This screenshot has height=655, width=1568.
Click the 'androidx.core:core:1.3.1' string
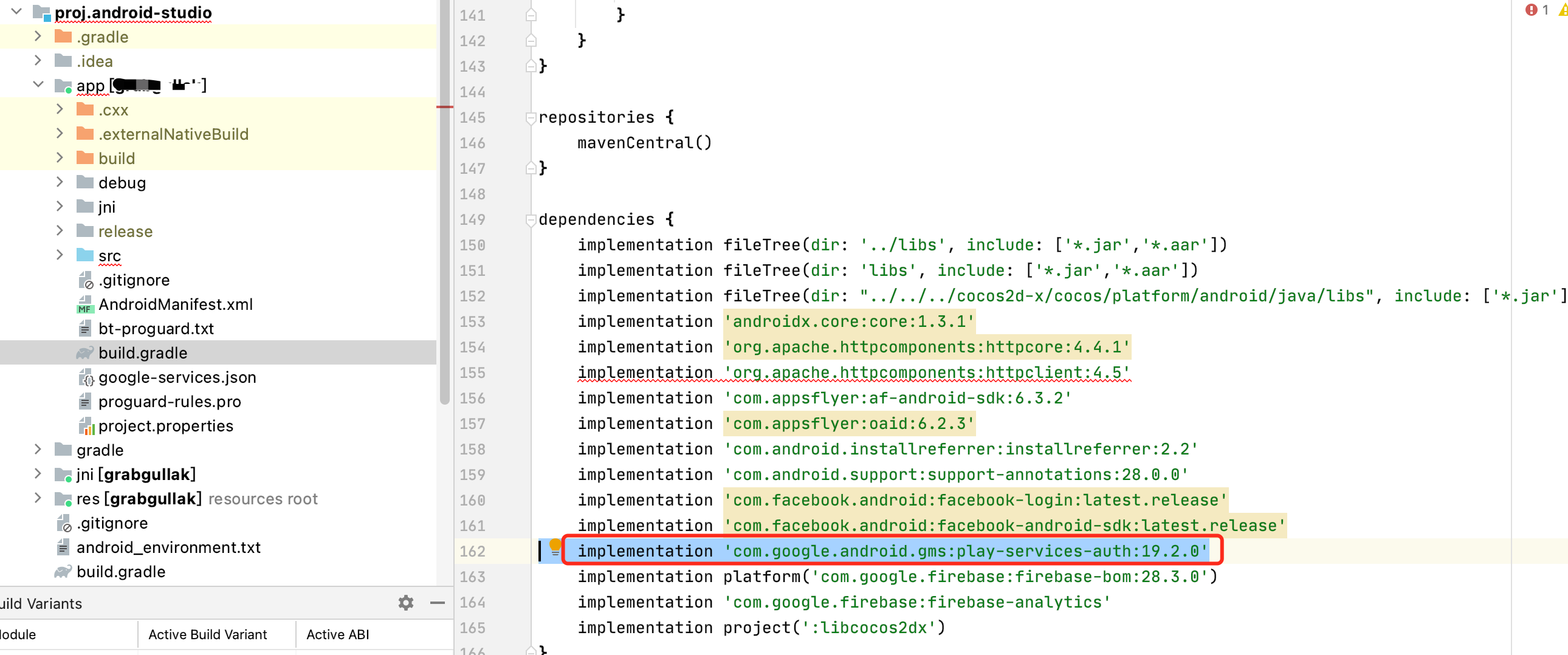coord(849,321)
